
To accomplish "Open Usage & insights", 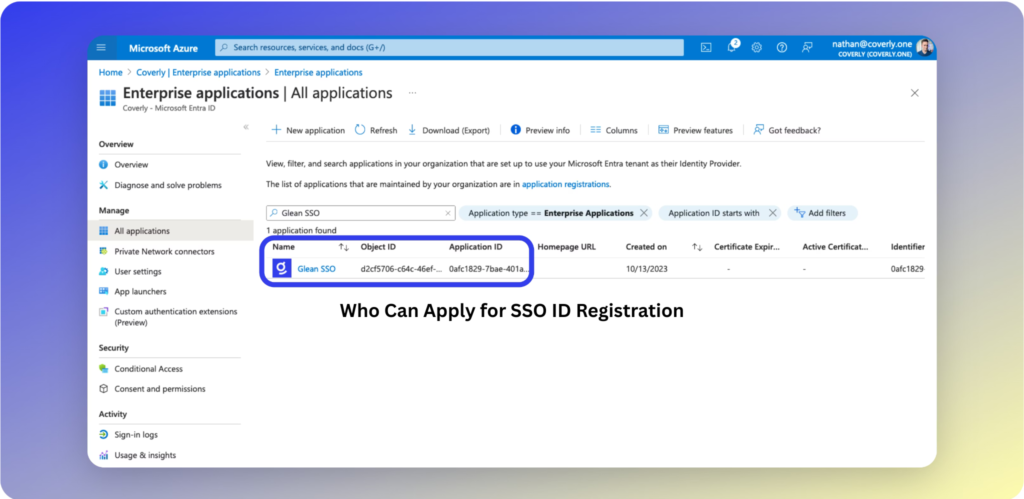I will (x=145, y=455).
